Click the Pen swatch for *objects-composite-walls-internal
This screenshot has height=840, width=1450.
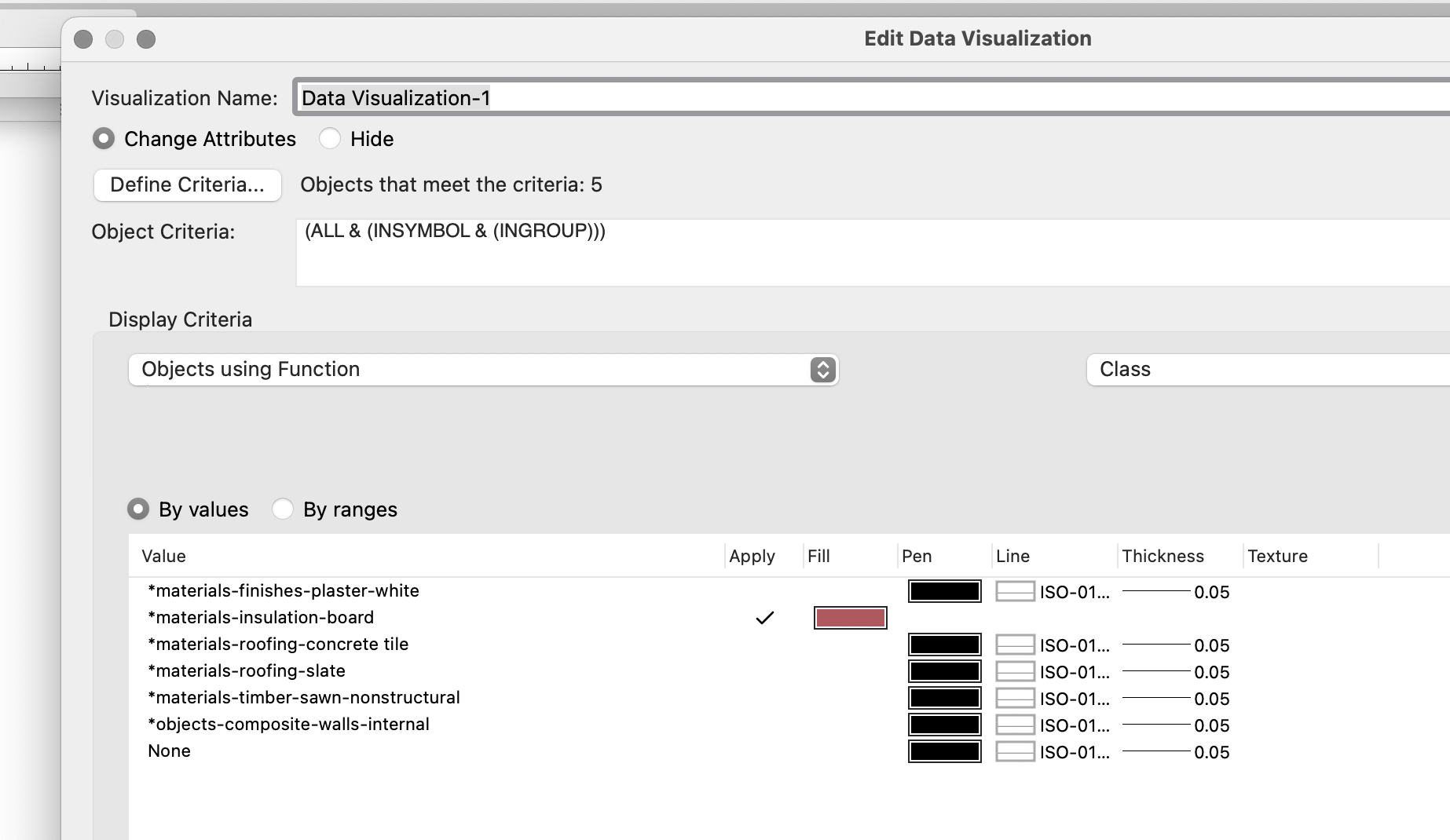coord(943,725)
